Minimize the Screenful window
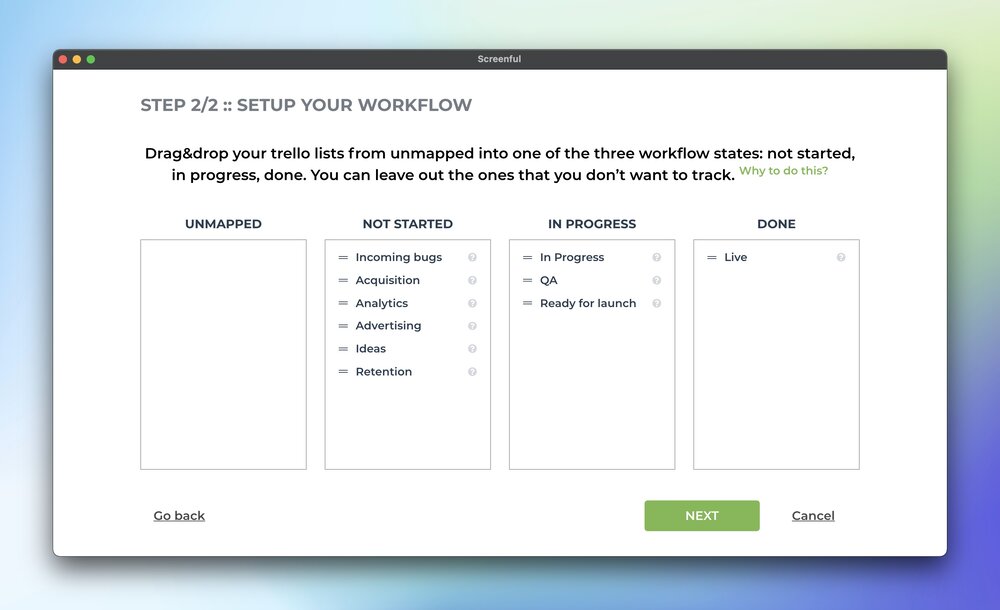The height and width of the screenshot is (610, 1000). coord(77,59)
